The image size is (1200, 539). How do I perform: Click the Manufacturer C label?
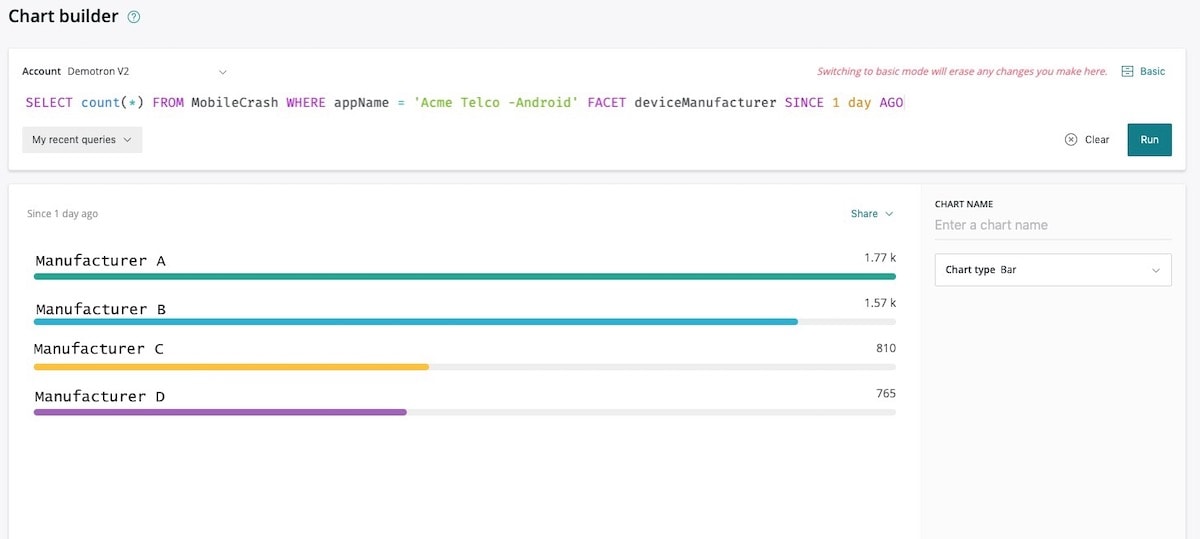[x=99, y=349]
